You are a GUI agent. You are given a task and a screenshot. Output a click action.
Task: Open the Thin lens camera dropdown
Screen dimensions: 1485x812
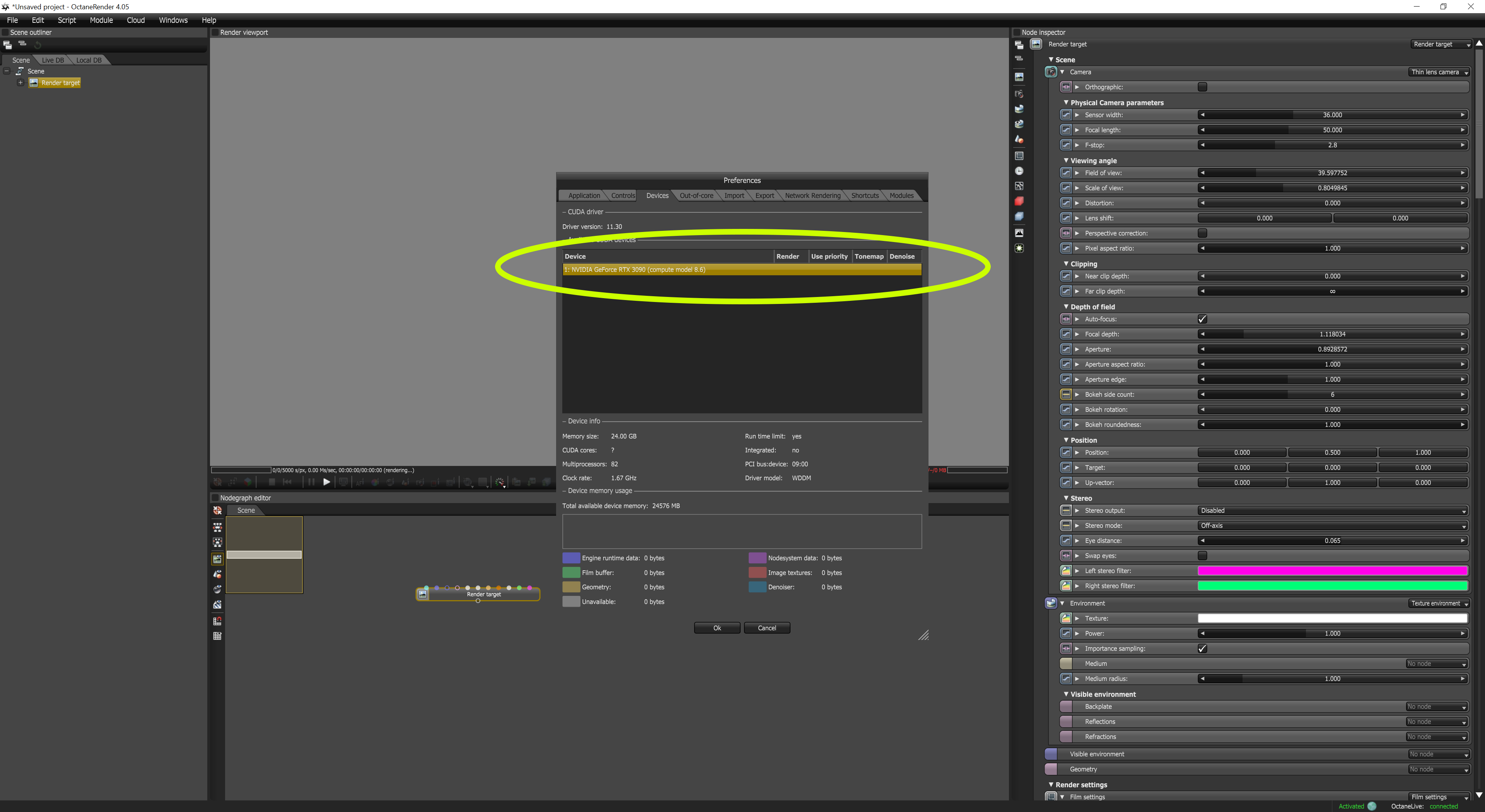click(x=1438, y=72)
